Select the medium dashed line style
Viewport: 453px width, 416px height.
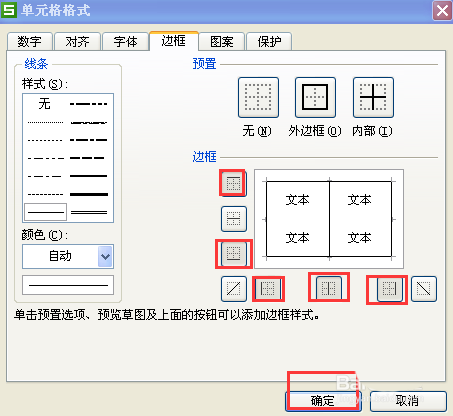click(x=88, y=158)
